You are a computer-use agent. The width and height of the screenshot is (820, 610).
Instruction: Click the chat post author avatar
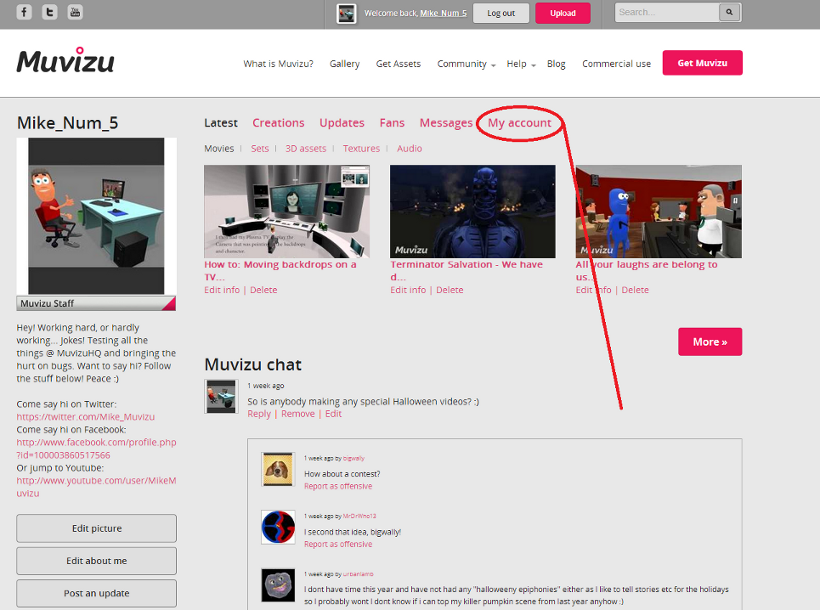pyautogui.click(x=221, y=397)
